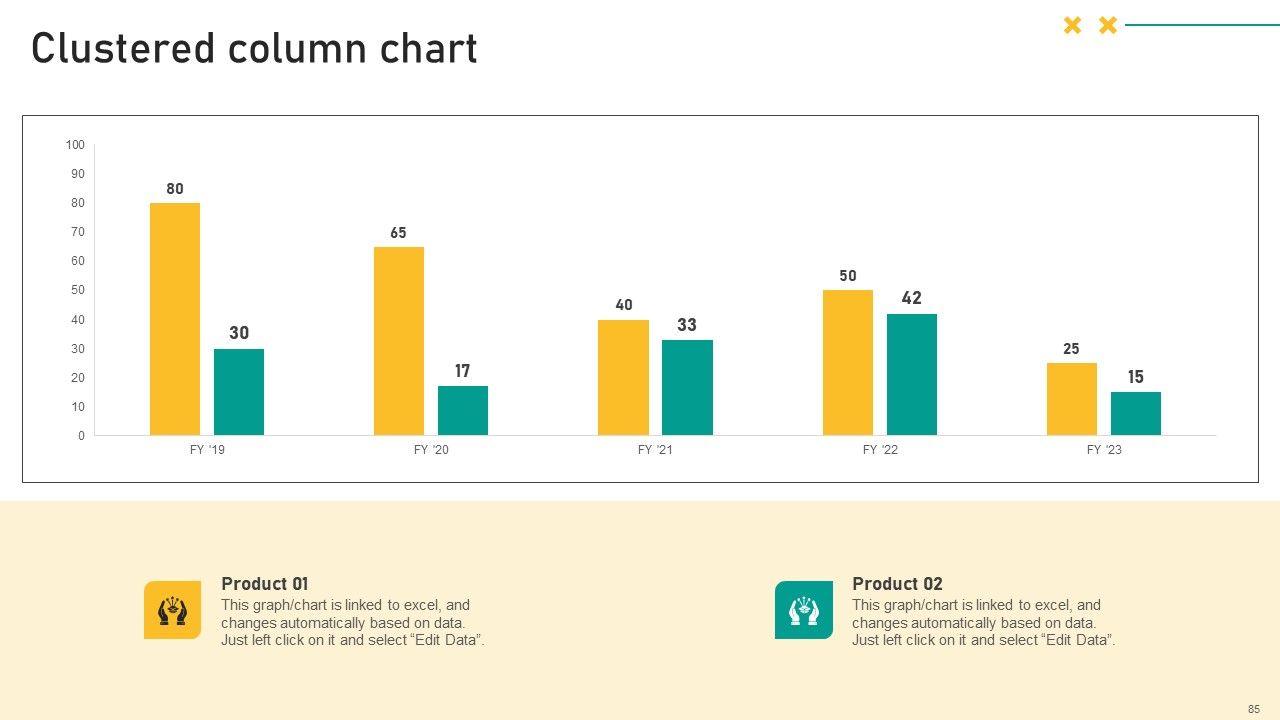
Task: Click the yellow Product 01 hands icon
Action: [172, 610]
